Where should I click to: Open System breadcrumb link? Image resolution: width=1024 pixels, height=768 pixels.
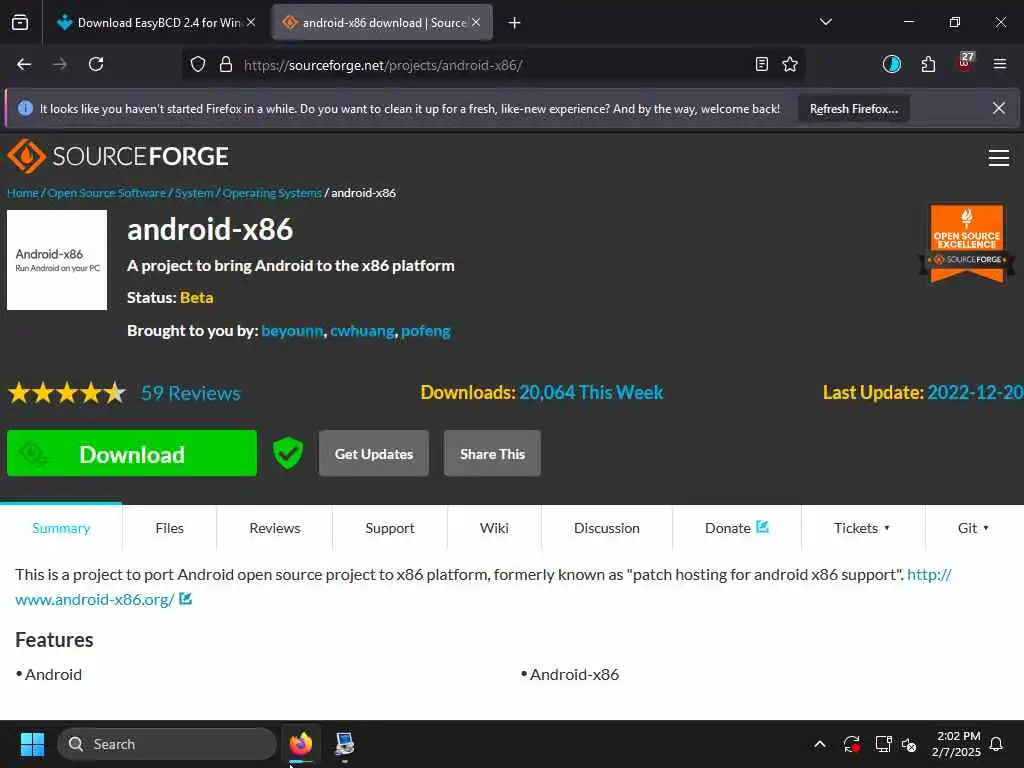point(194,193)
